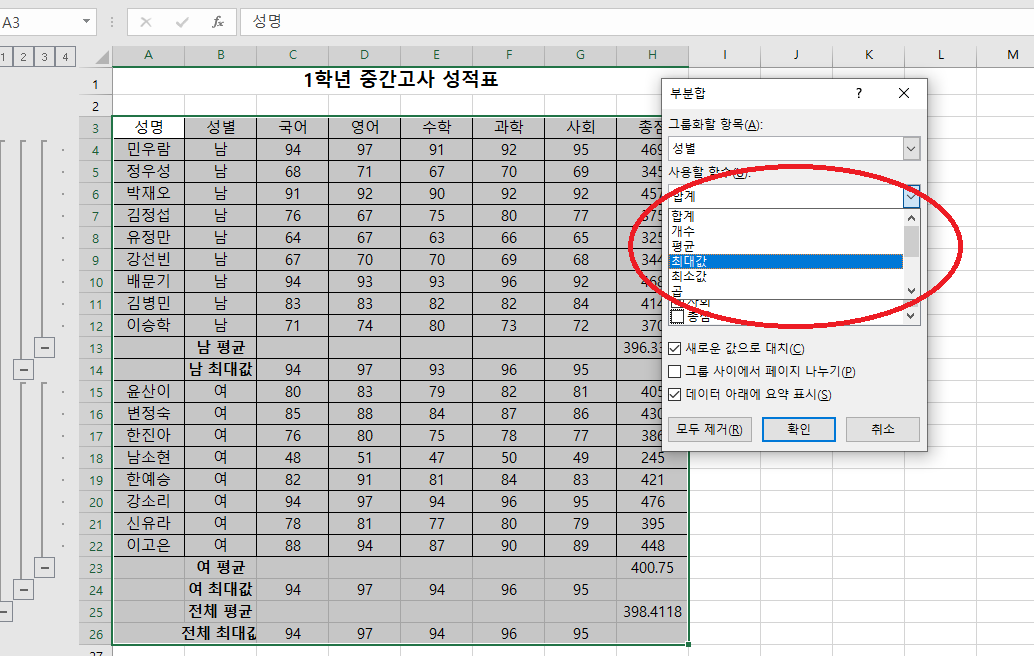Select cell B3 containing 성별
The width and height of the screenshot is (1034, 656).
[220, 127]
